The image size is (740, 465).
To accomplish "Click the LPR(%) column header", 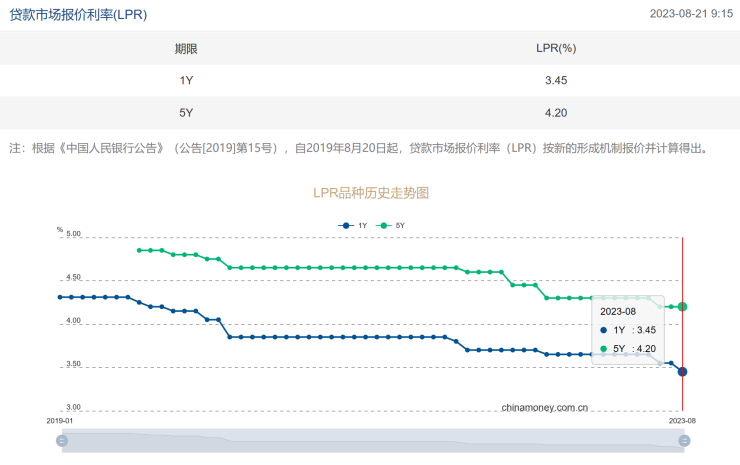I will click(556, 48).
